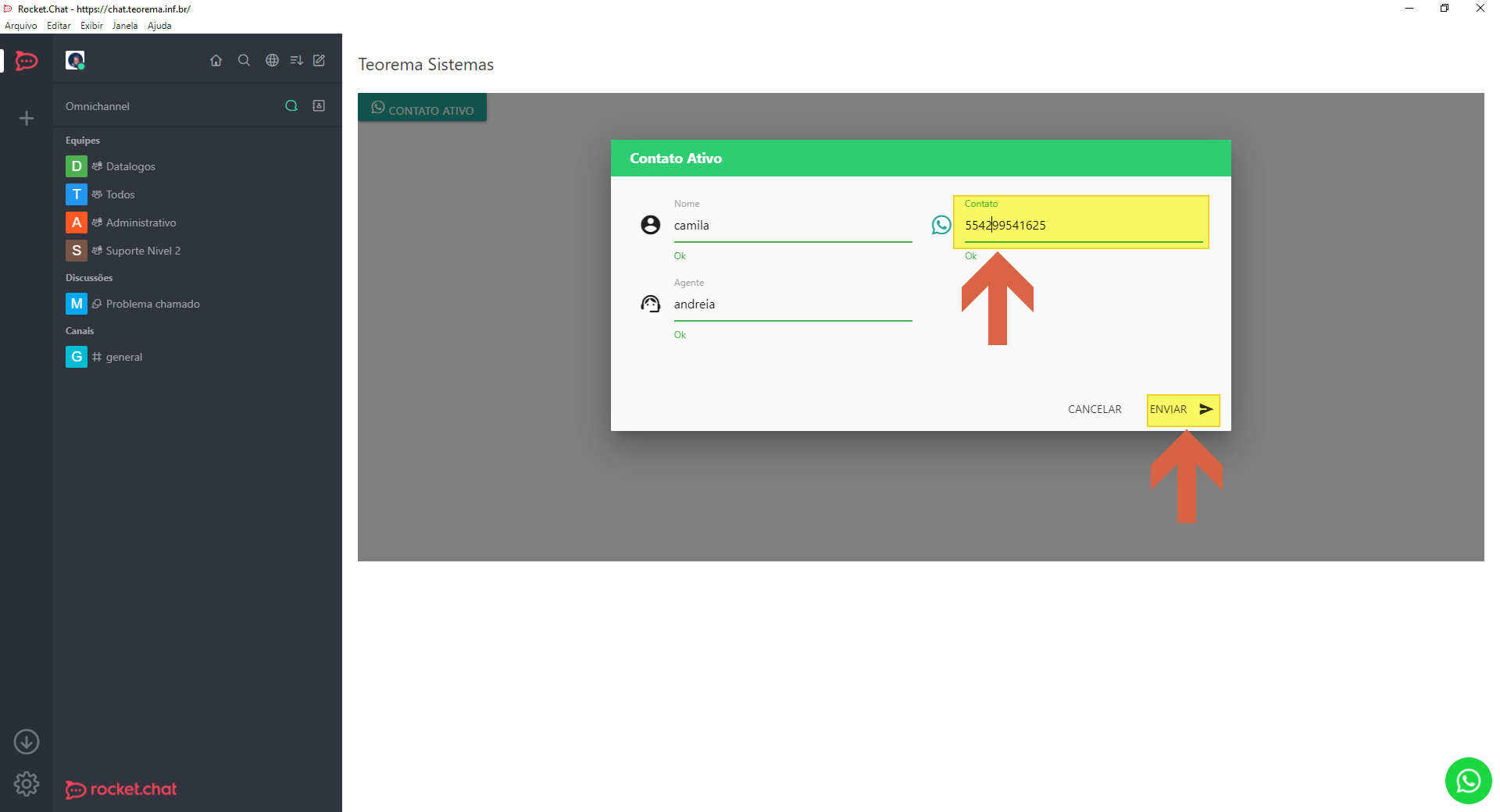The image size is (1500, 812).
Task: Open settings gear icon at bottom
Action: click(27, 784)
